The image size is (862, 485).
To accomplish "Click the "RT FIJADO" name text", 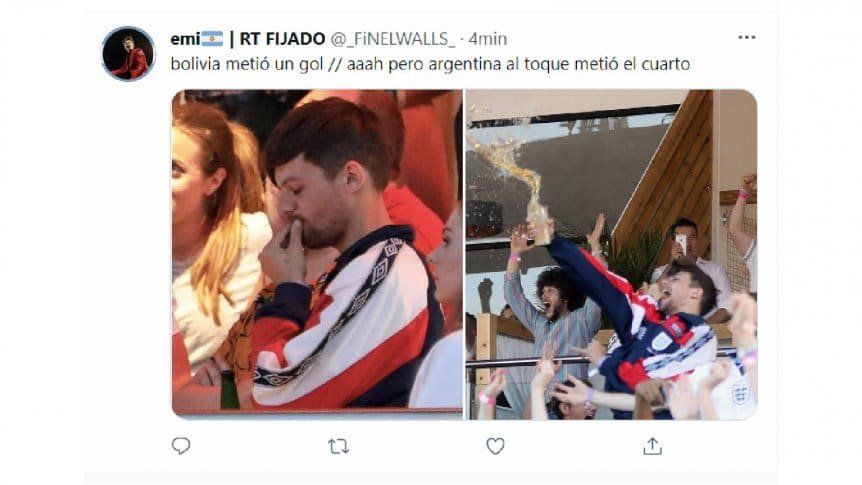I will 283,39.
